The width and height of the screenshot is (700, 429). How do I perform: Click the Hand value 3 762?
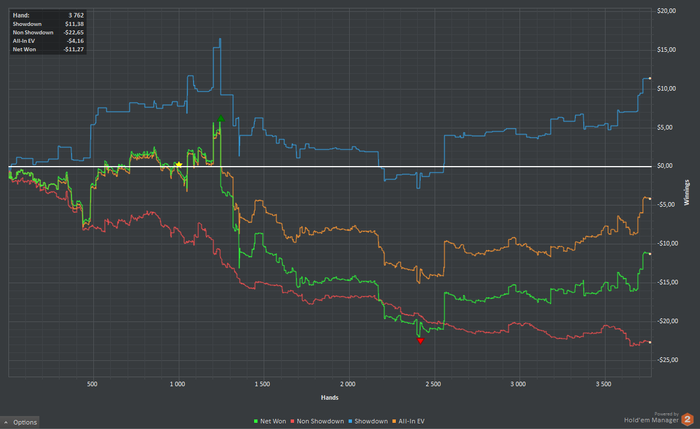click(76, 15)
